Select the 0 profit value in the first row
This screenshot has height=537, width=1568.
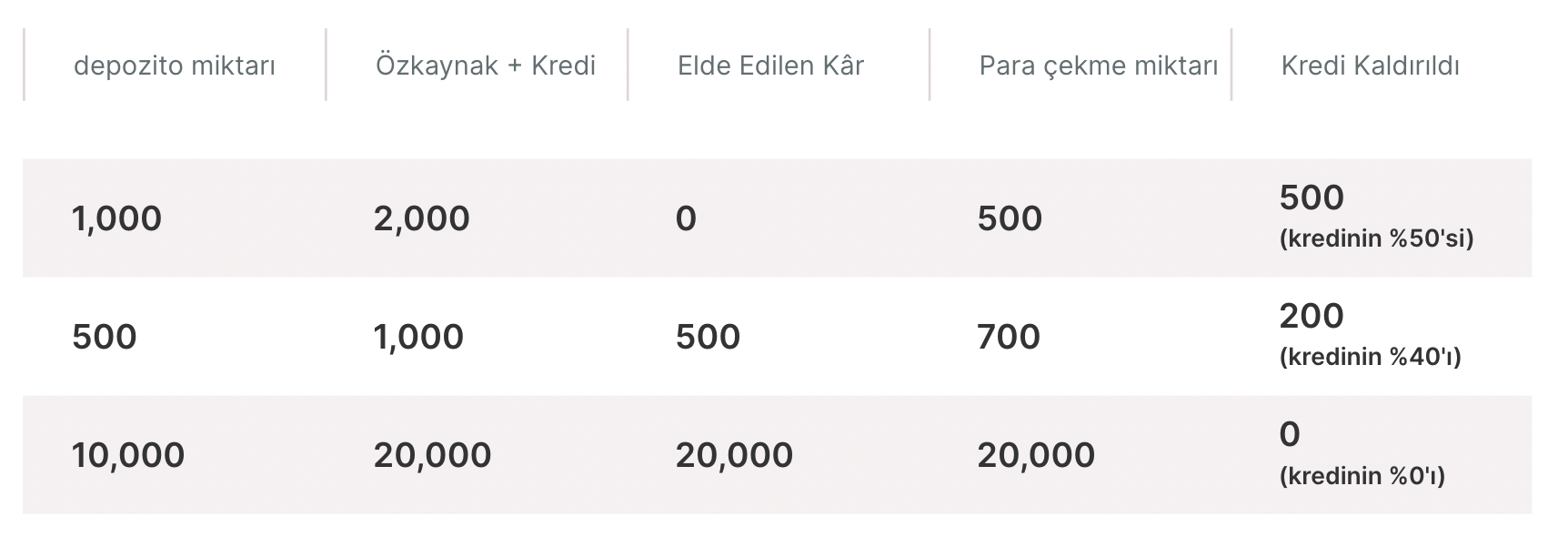click(686, 218)
